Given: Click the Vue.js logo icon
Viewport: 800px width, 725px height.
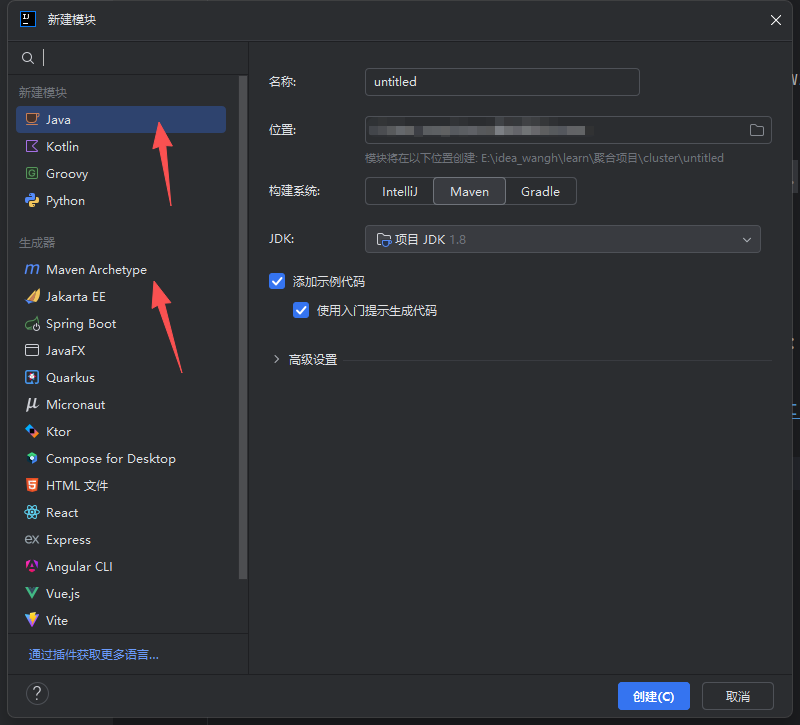Looking at the screenshot, I should click(32, 593).
